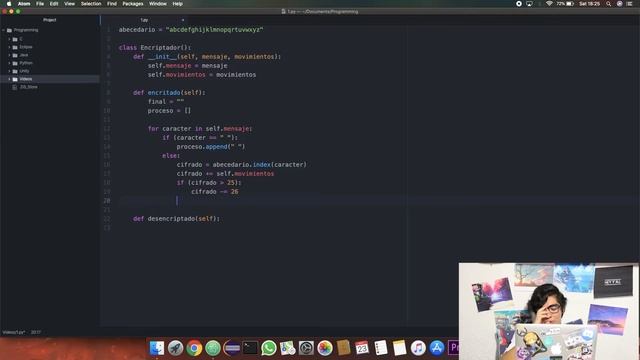Click line number 20 in the gutter
The image size is (640, 360).
click(107, 201)
